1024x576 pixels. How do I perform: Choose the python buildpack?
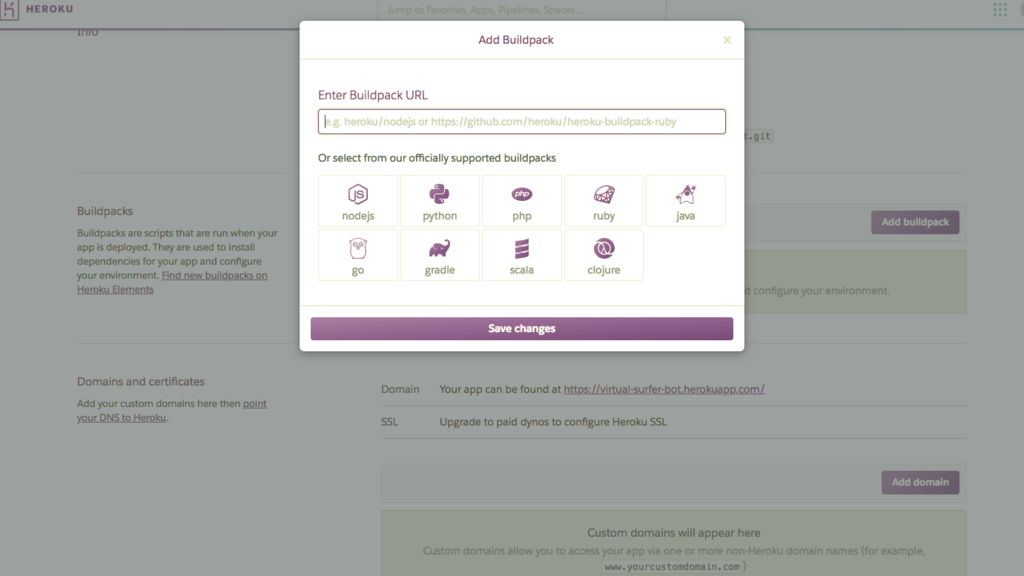click(x=440, y=201)
